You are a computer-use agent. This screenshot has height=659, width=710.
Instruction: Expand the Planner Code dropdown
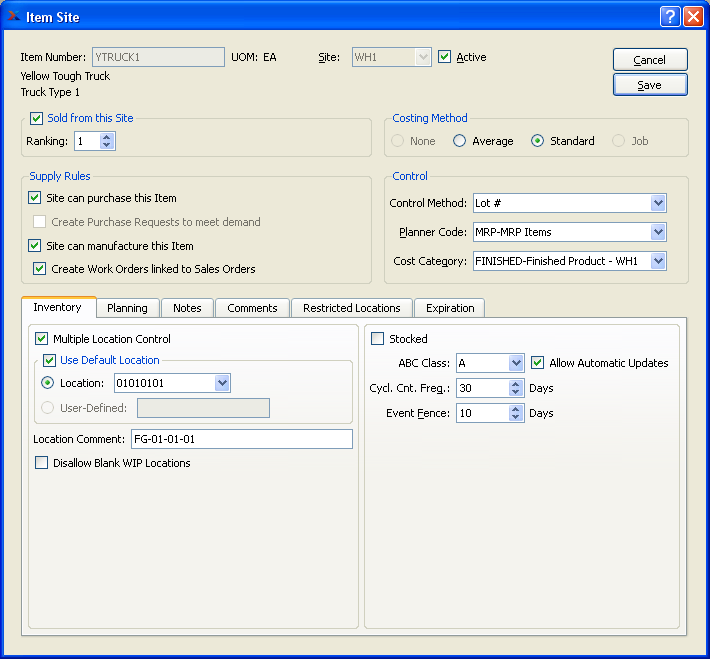click(657, 232)
